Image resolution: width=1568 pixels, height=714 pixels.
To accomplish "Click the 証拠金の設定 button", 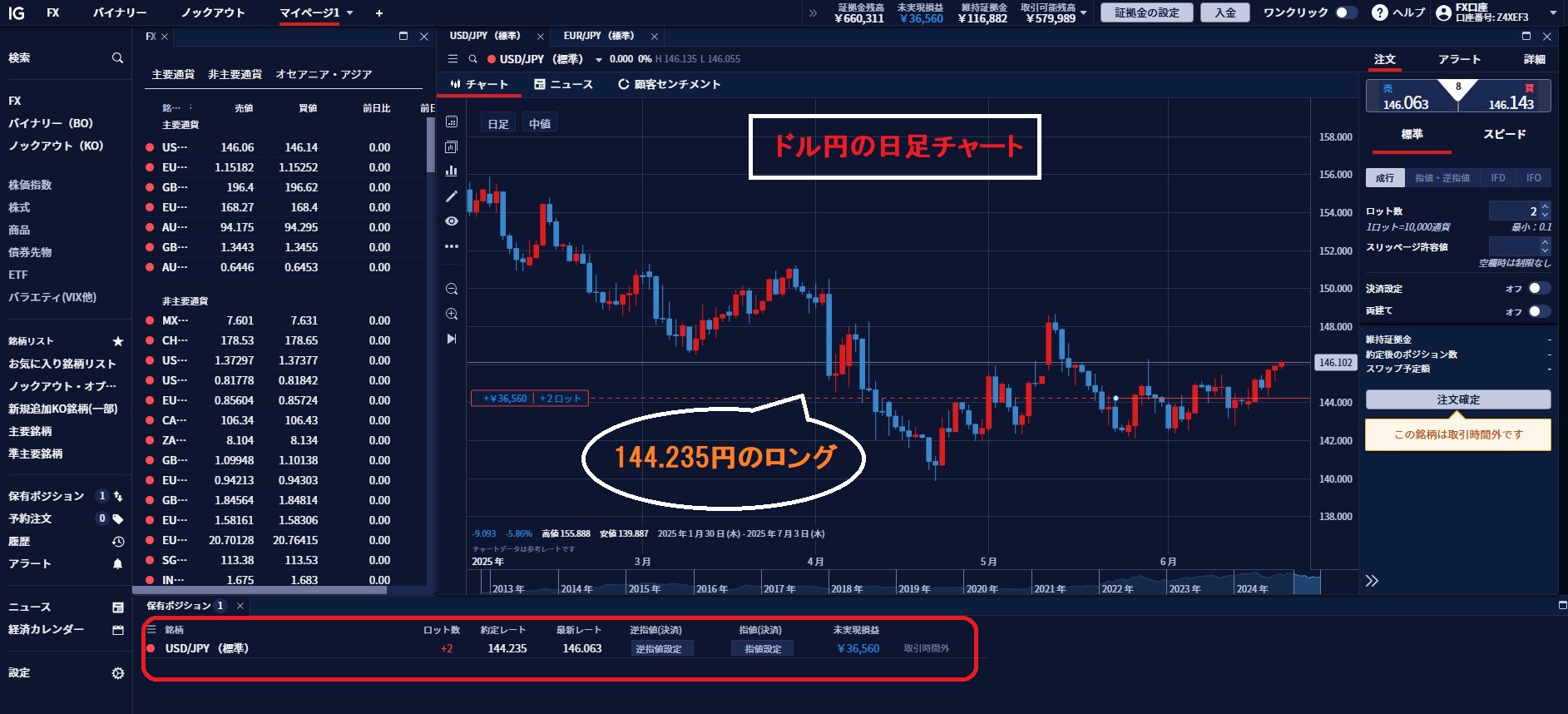I will click(1147, 12).
